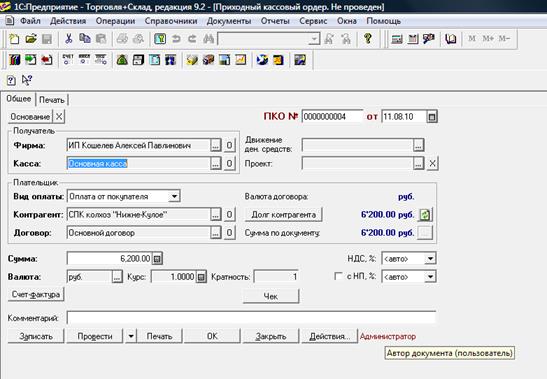The height and width of the screenshot is (379, 547).
Task: Expand the Вид оплаты dropdown
Action: coord(174,196)
